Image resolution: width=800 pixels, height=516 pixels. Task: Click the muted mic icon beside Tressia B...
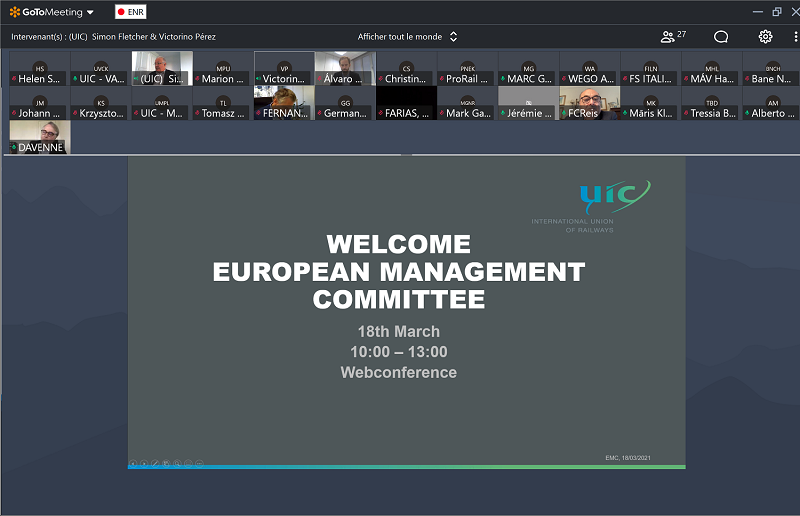pyautogui.click(x=686, y=113)
